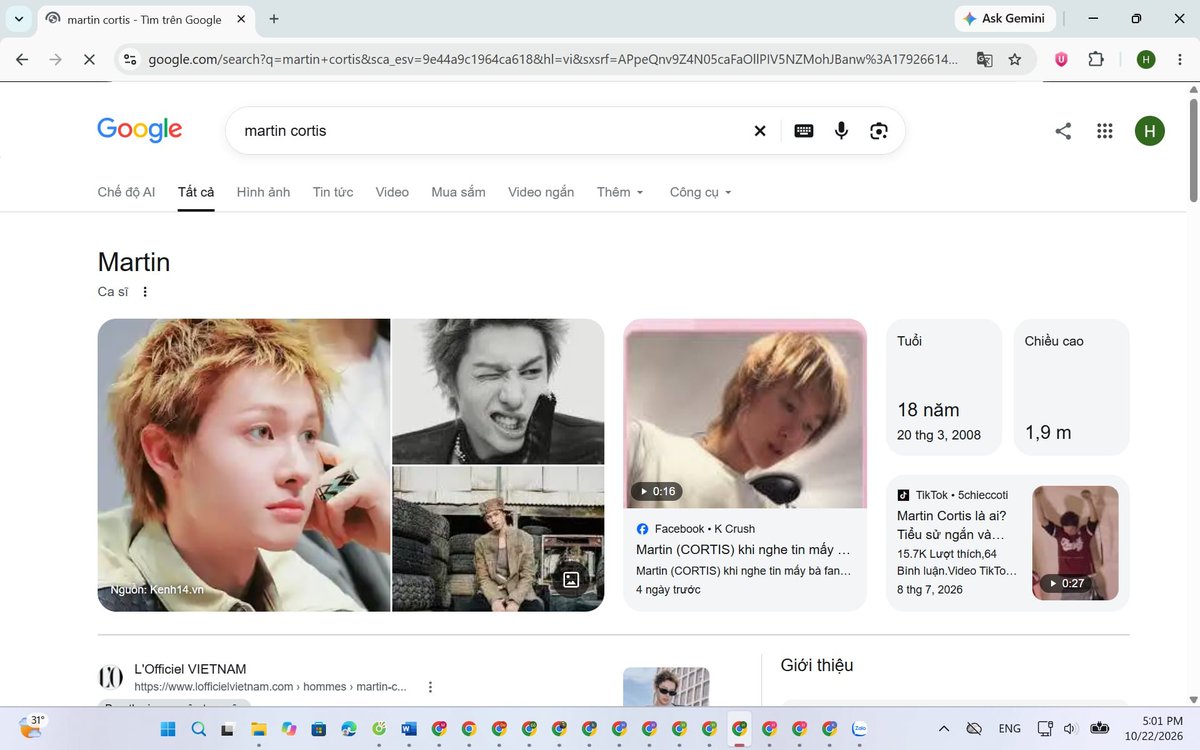This screenshot has height=750, width=1200.
Task: Switch to the Tin tức tab
Action: pyautogui.click(x=333, y=192)
